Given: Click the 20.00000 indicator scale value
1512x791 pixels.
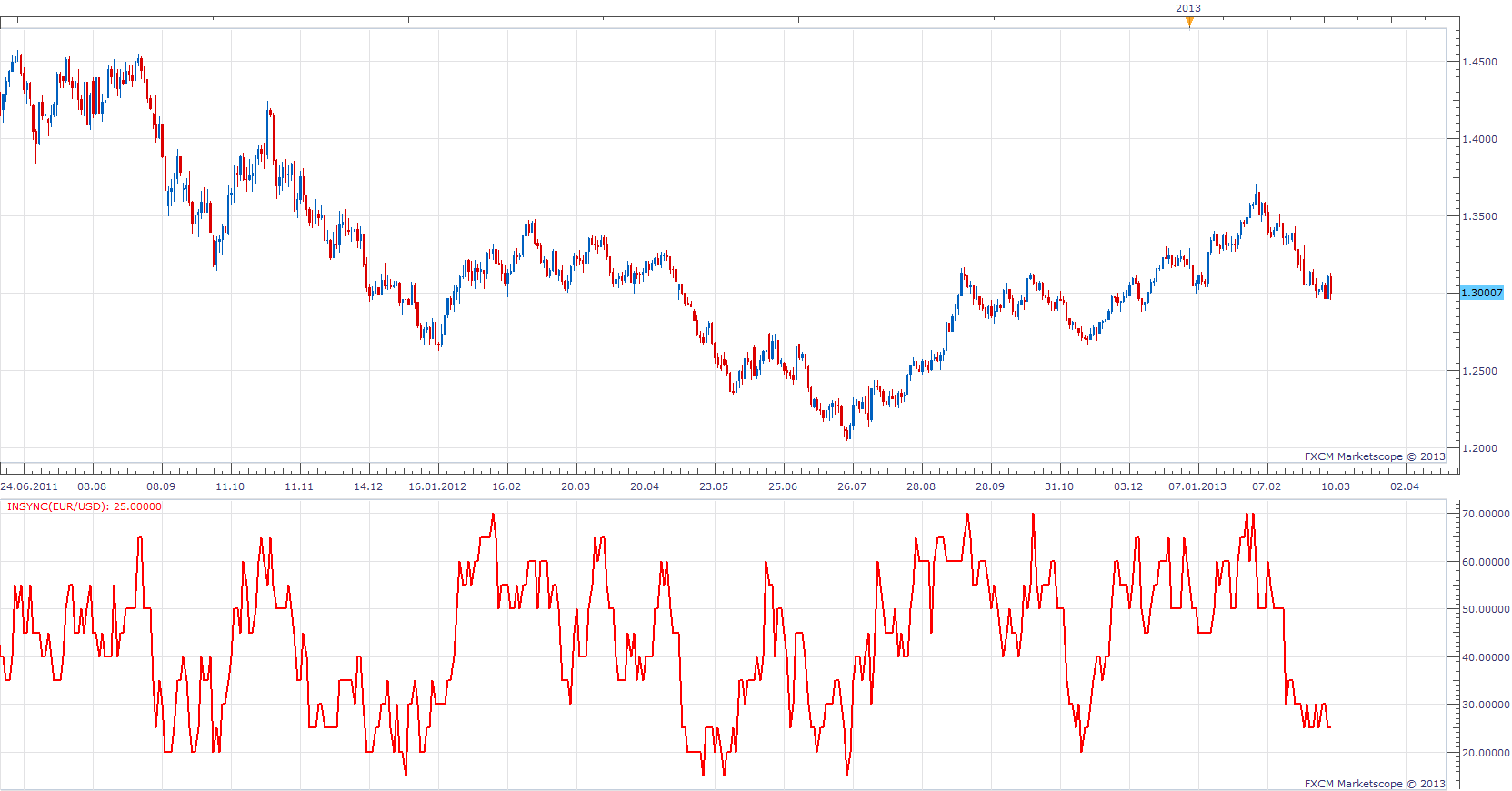Looking at the screenshot, I should pos(1486,753).
